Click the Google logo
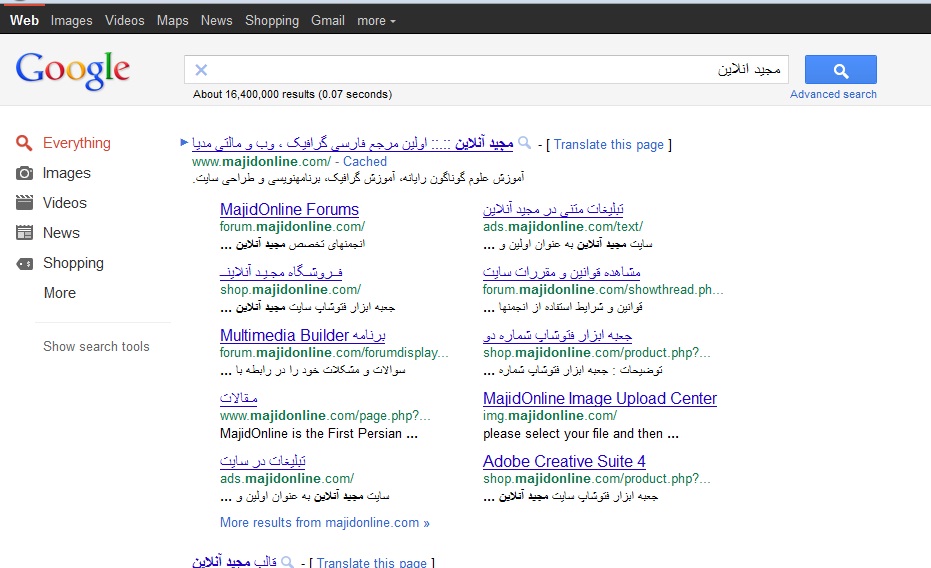931x568 pixels. 72,71
